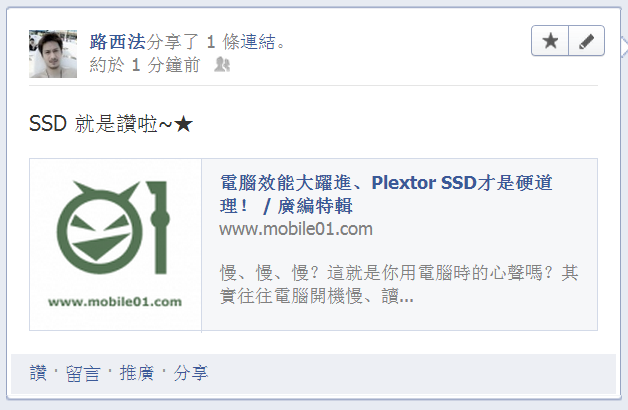Open the poster's profile picture
The width and height of the screenshot is (628, 410).
pyautogui.click(x=53, y=54)
